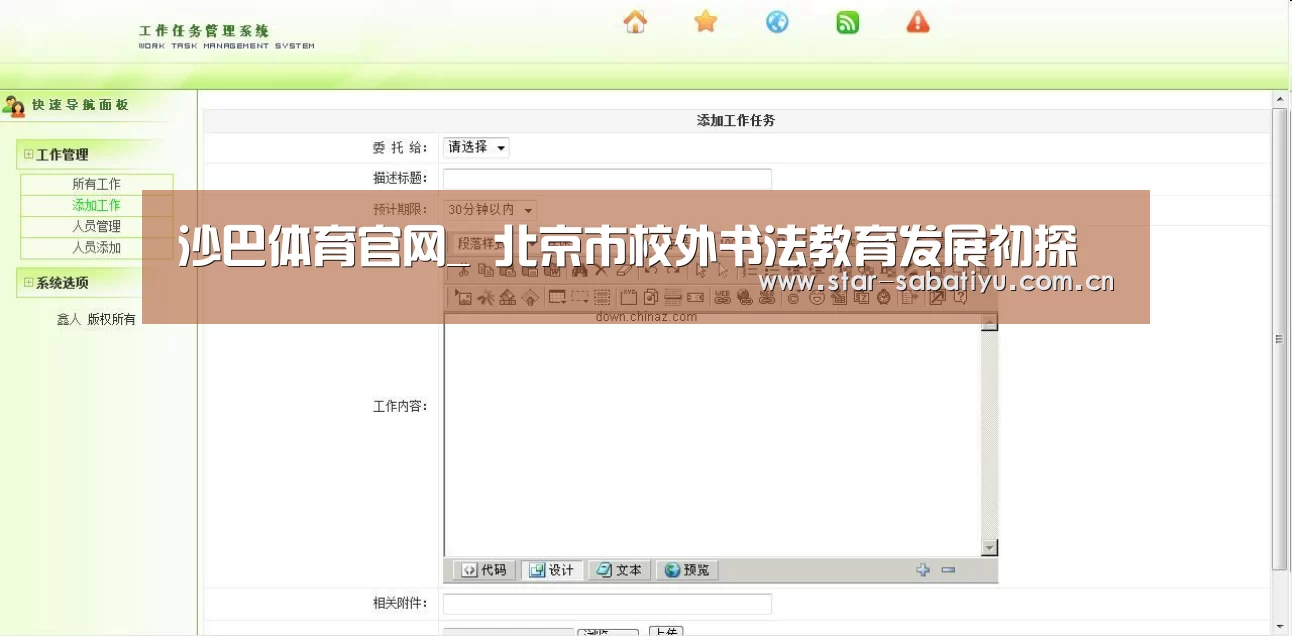Click the 描述标题 input field
The image size is (1292, 636).
coord(607,178)
